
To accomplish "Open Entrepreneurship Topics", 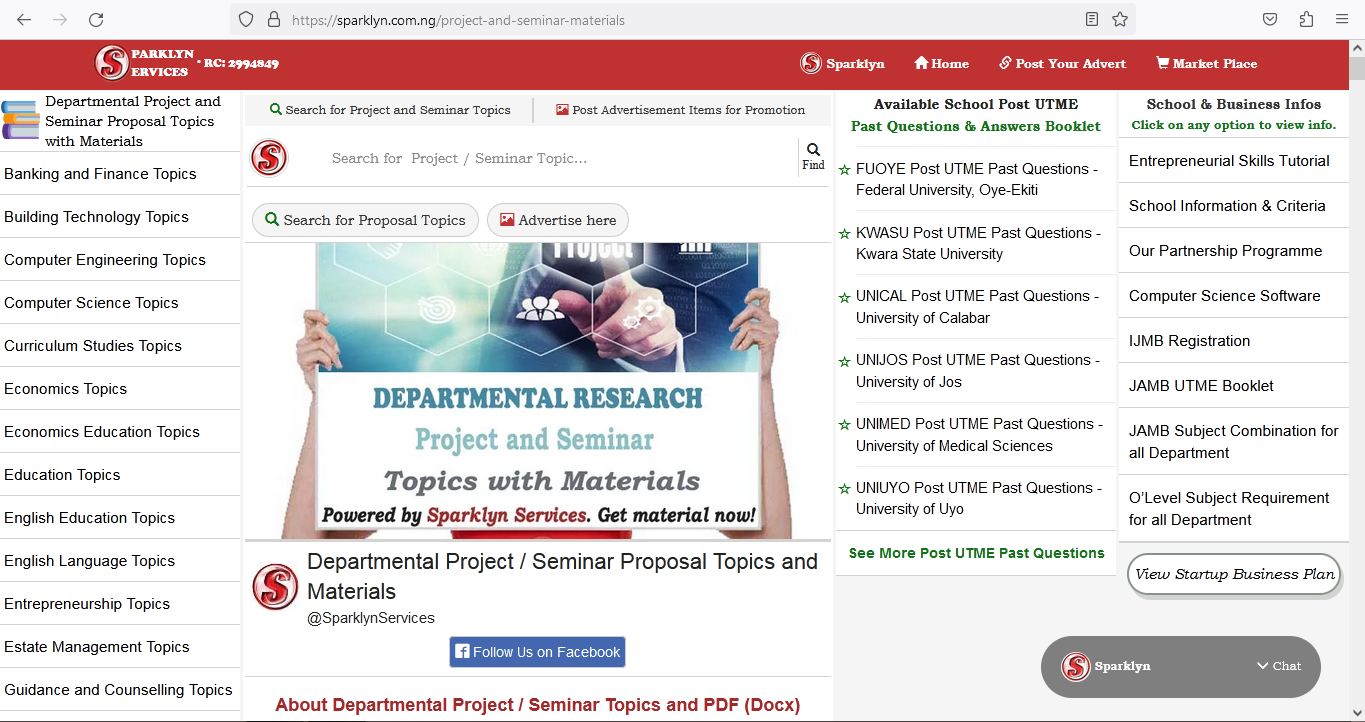I will click(87, 604).
